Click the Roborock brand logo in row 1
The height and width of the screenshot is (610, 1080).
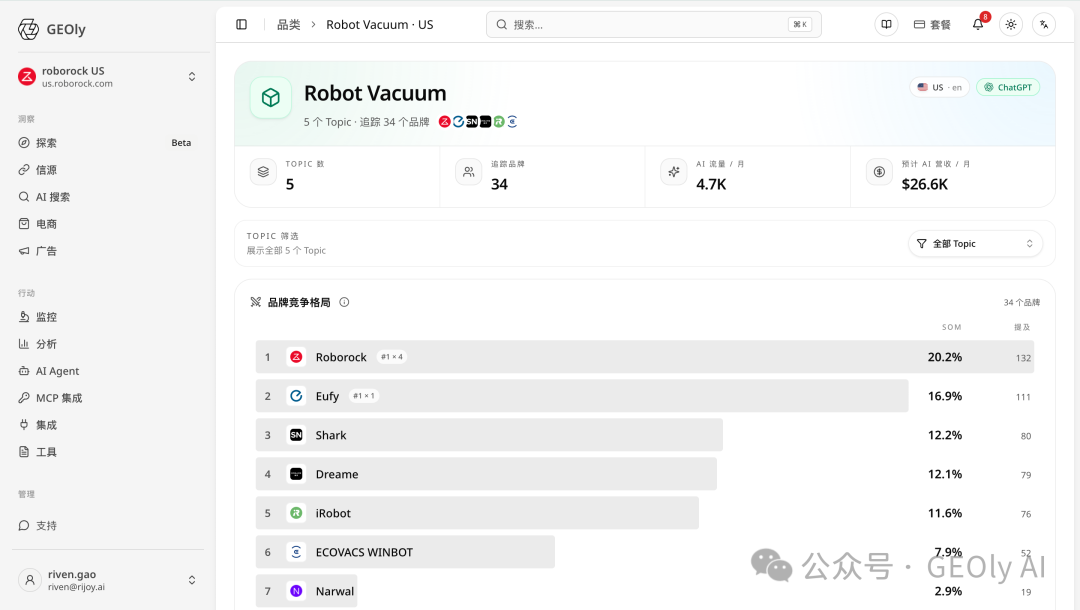point(296,357)
